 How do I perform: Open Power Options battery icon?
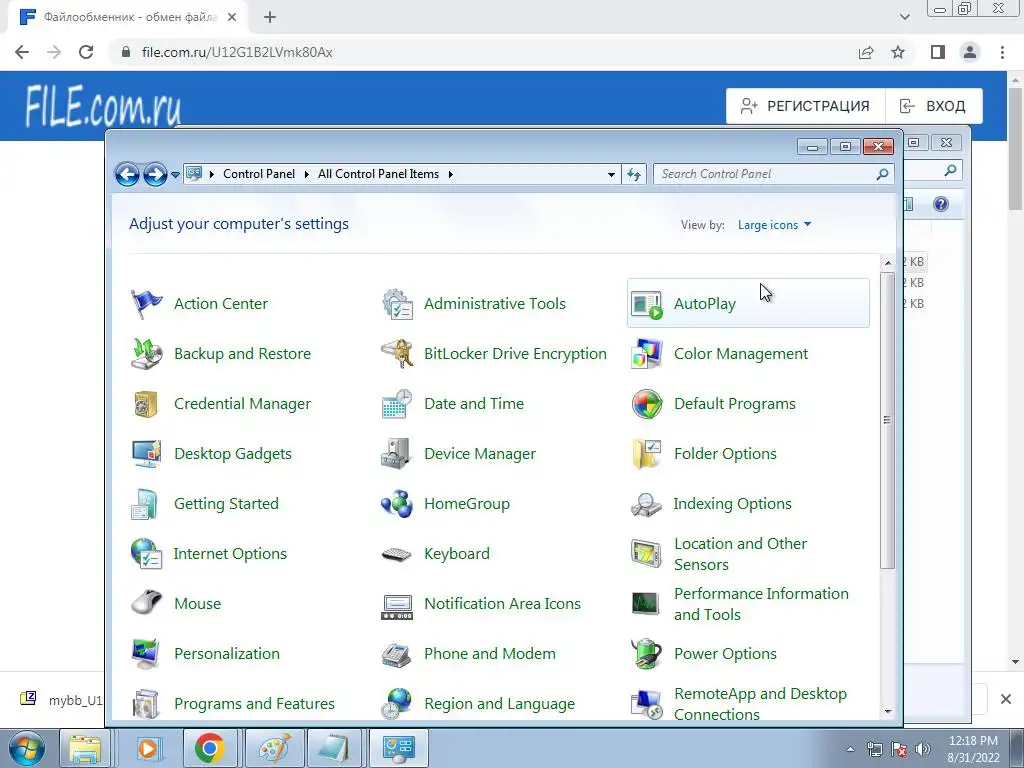(647, 654)
